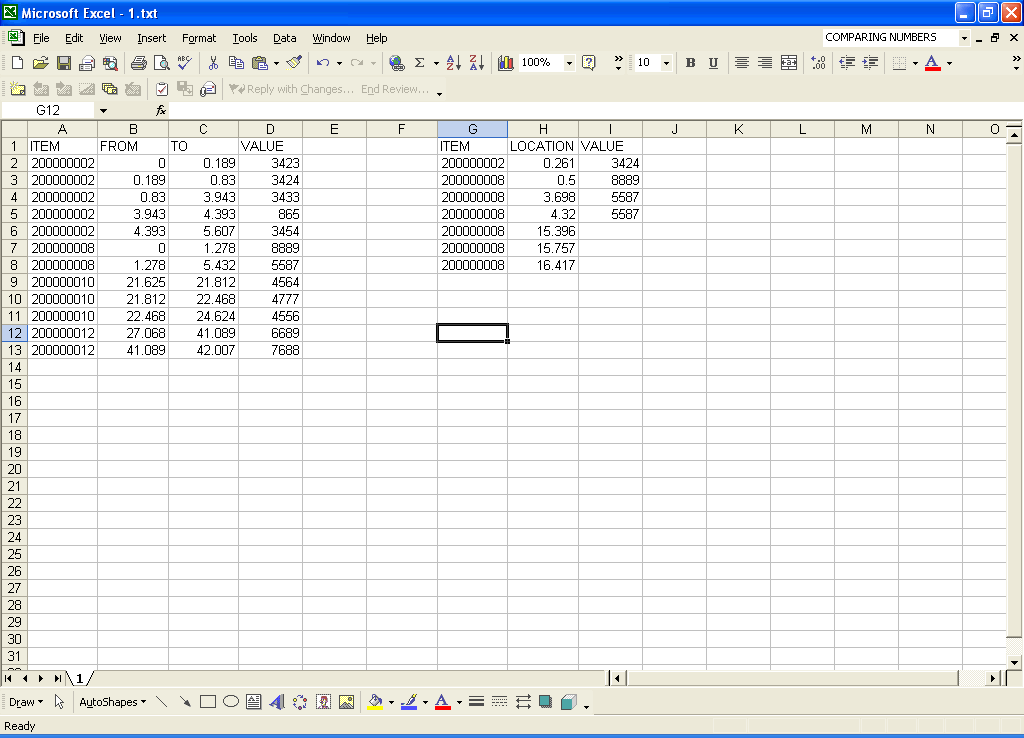1024x738 pixels.
Task: Open the Format menu
Action: (199, 38)
